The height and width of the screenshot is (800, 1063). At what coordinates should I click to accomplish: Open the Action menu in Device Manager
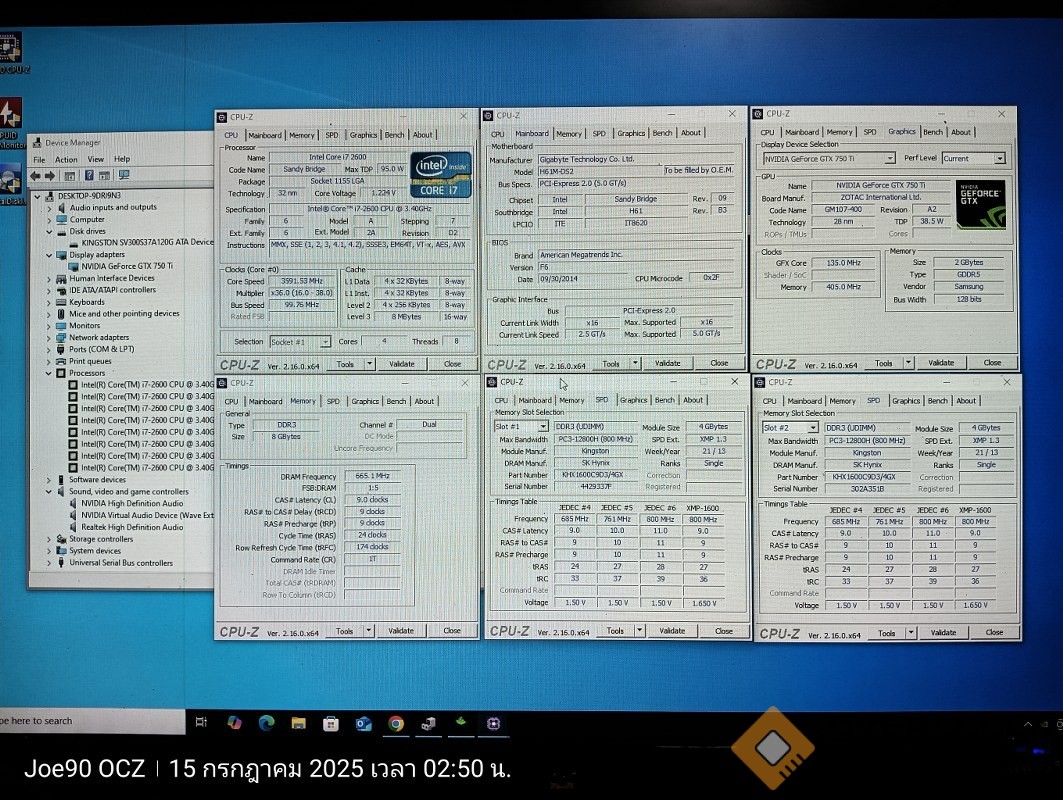point(66,159)
